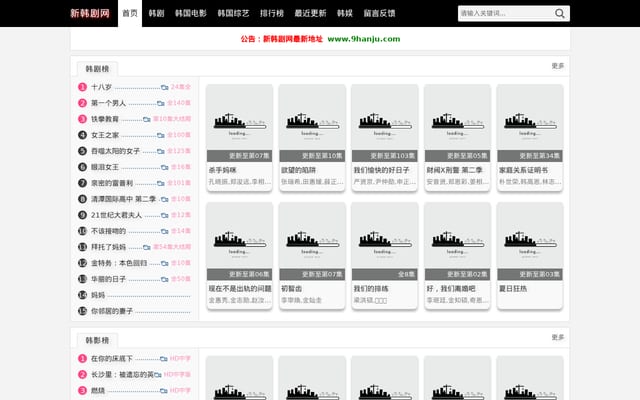Open the 欲望的陷阱 poster thumbnail
The image size is (640, 400).
[x=312, y=123]
